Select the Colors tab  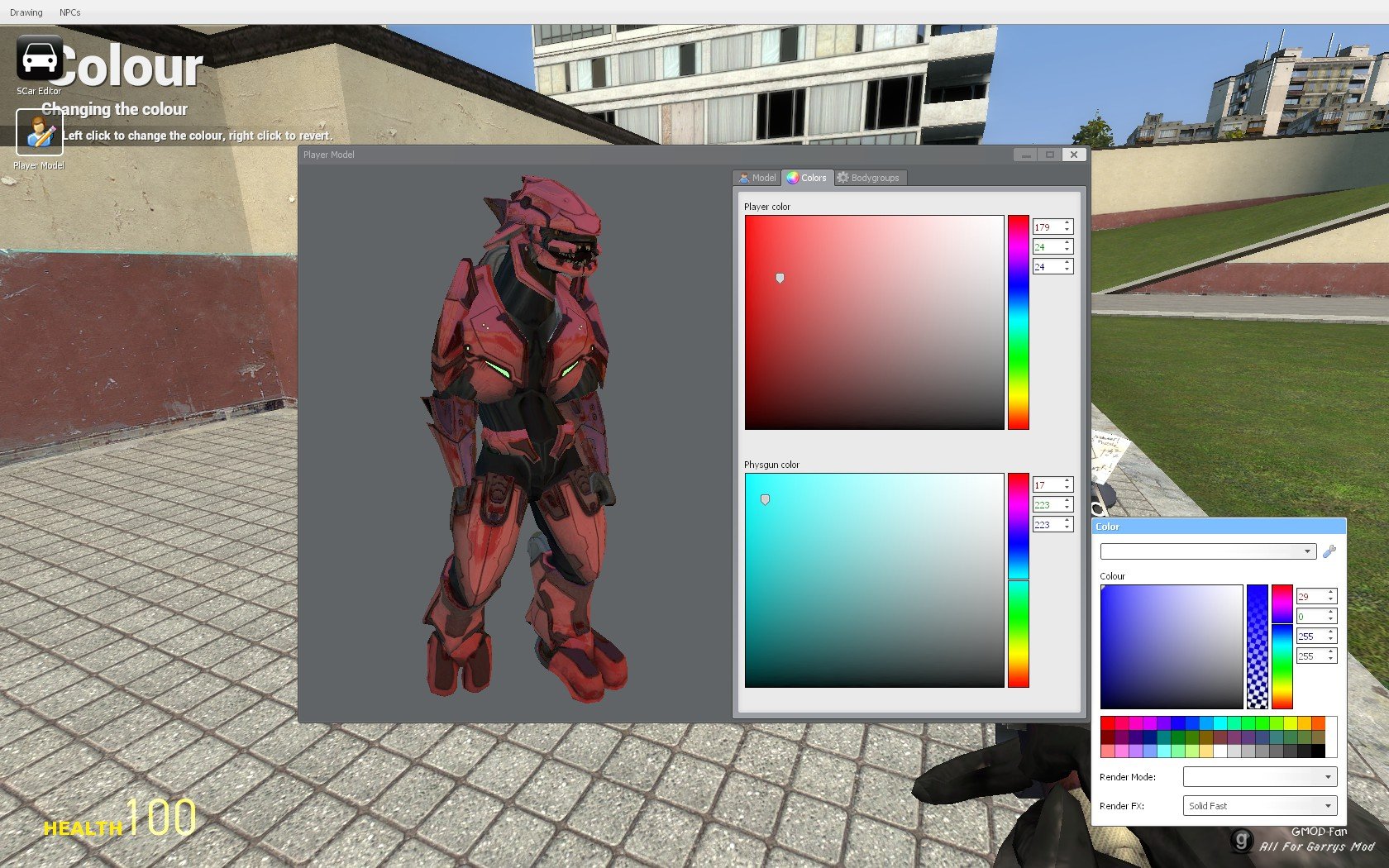(807, 178)
